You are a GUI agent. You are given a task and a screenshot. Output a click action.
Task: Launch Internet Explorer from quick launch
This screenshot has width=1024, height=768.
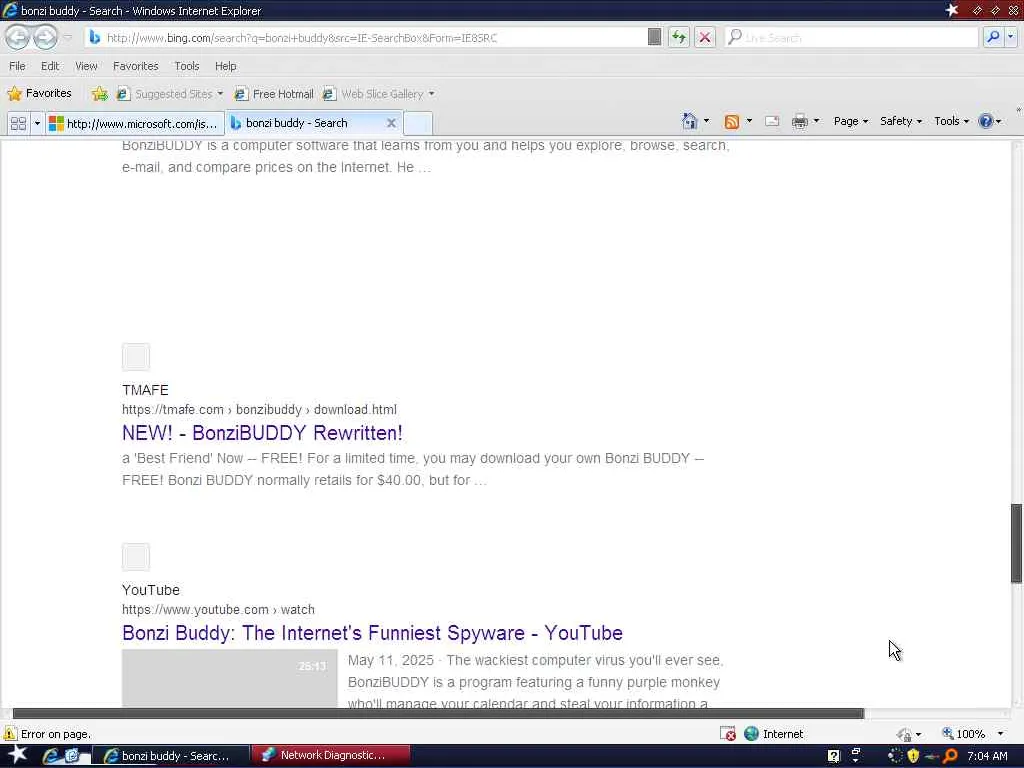[x=51, y=756]
